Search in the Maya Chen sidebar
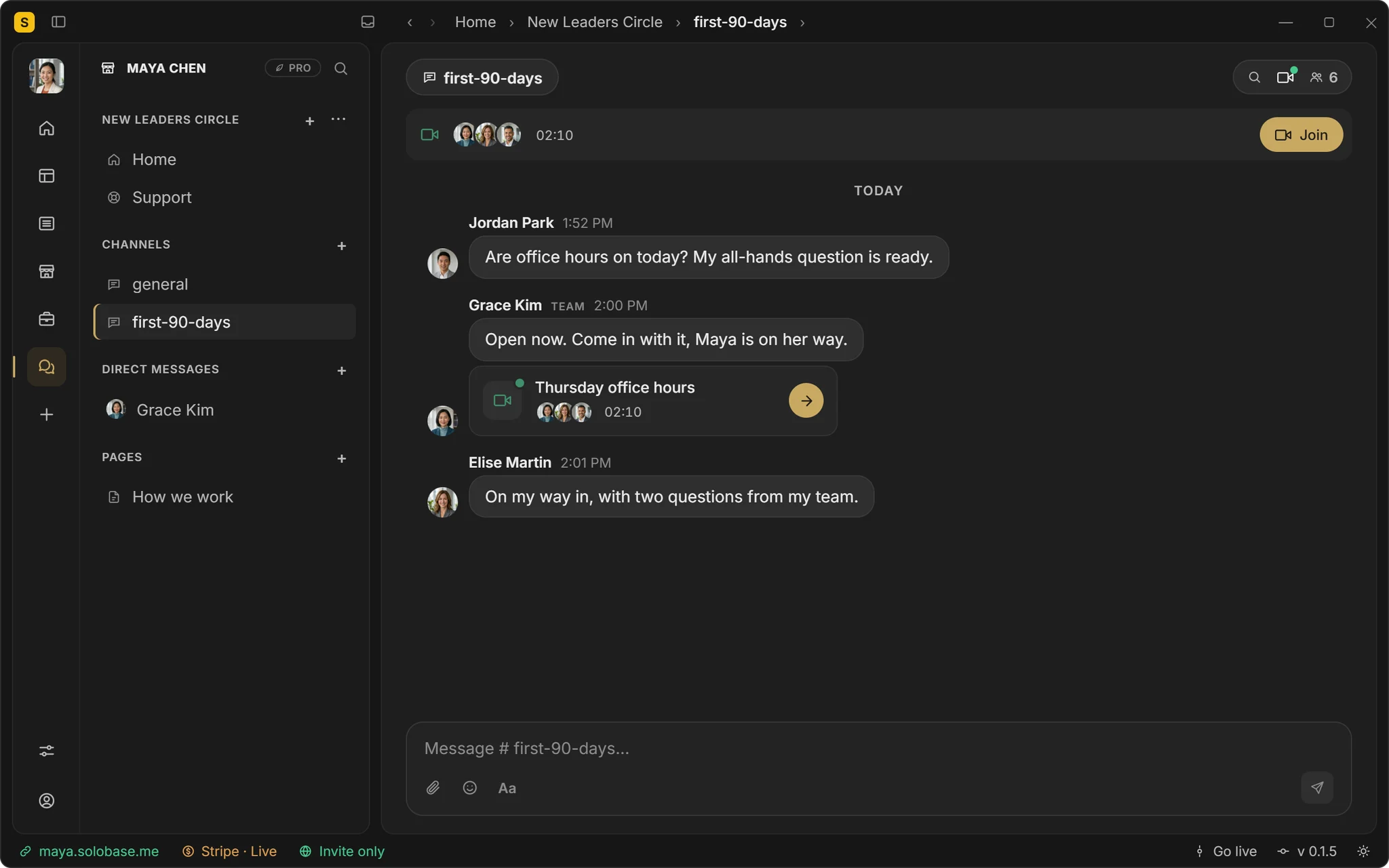 [341, 68]
